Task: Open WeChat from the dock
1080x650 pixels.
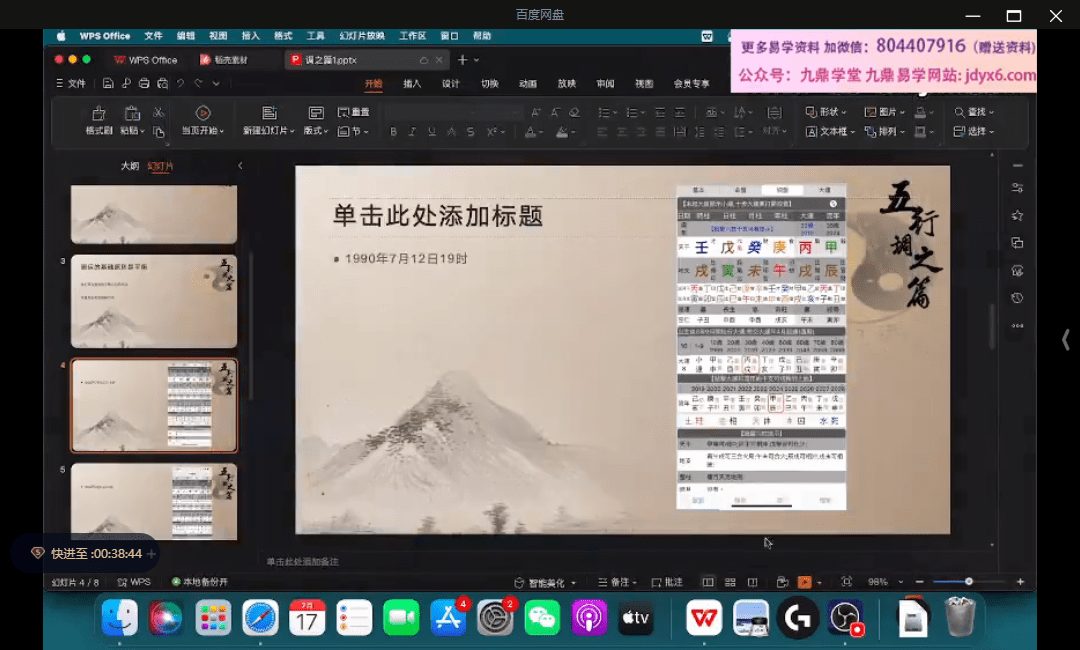Action: coord(542,618)
